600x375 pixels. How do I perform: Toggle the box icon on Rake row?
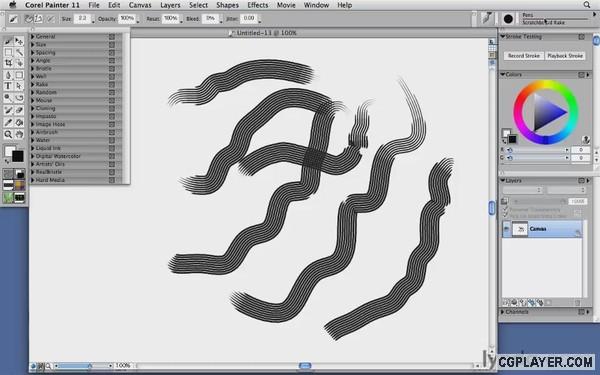[112, 84]
